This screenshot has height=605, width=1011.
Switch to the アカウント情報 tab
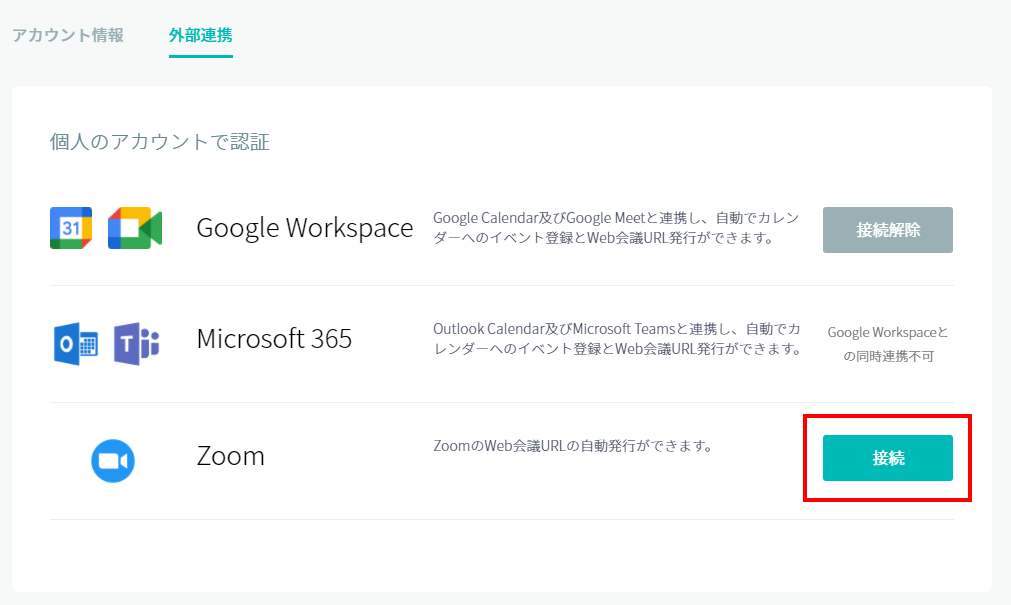point(68,35)
